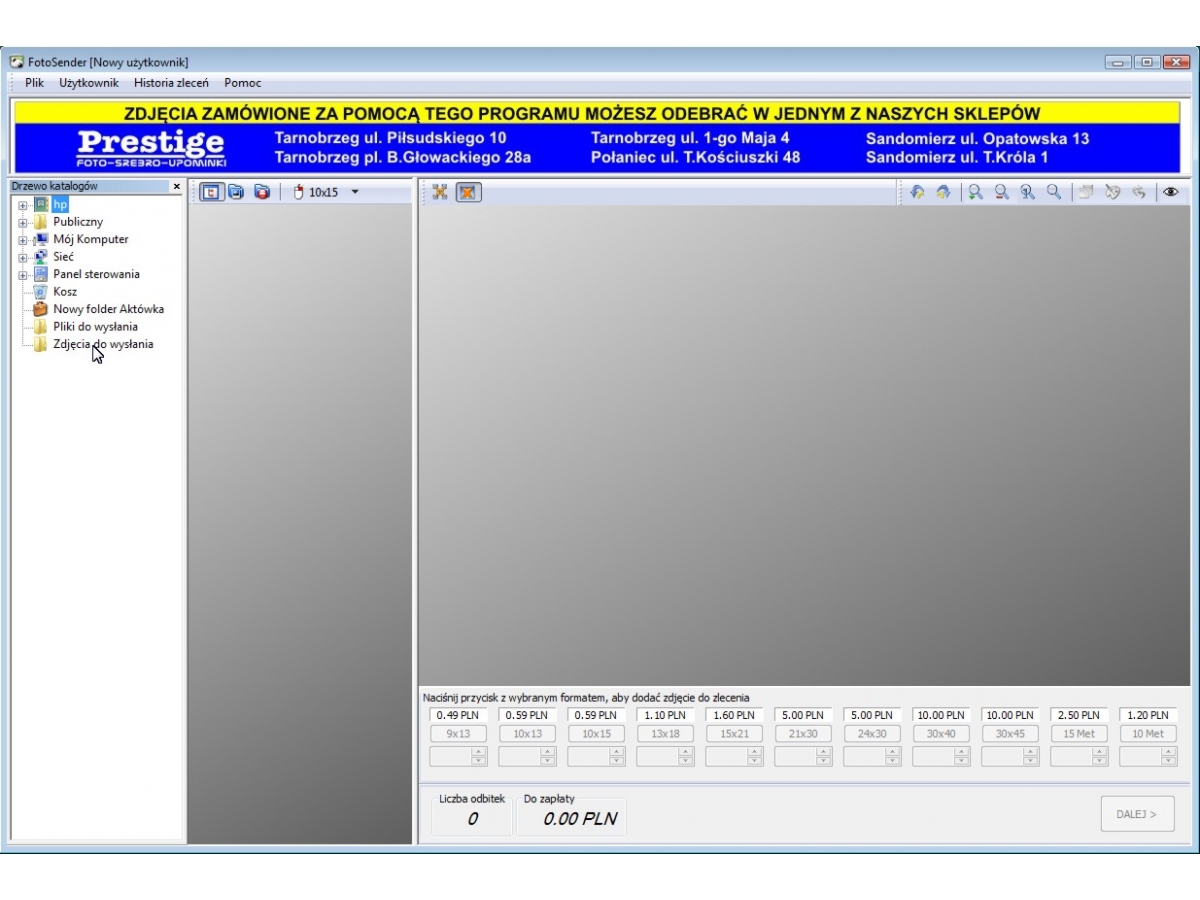This screenshot has width=1200, height=900.
Task: Click the folder with picture icon
Action: coord(236,192)
